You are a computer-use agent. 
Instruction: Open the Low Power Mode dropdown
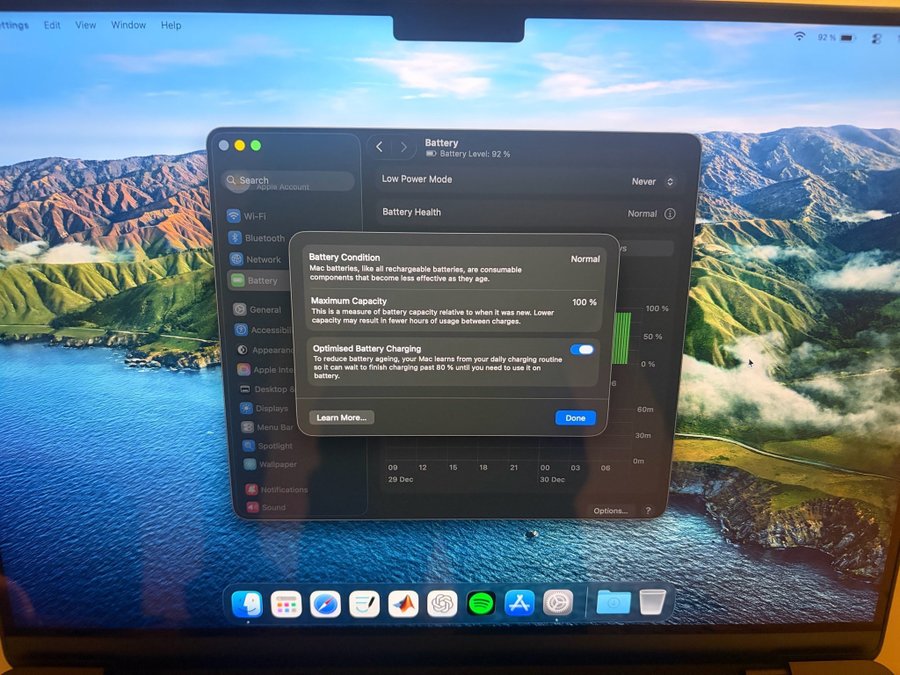[653, 182]
